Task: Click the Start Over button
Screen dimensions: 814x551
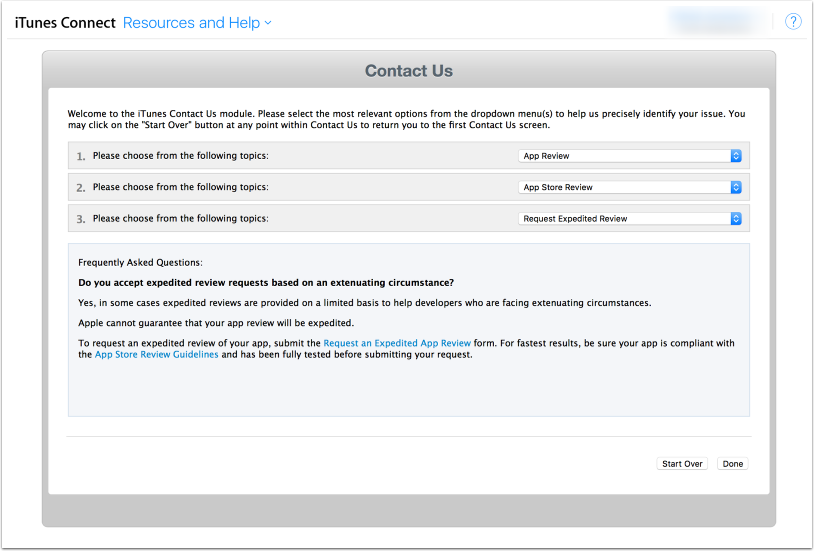Action: [x=682, y=464]
